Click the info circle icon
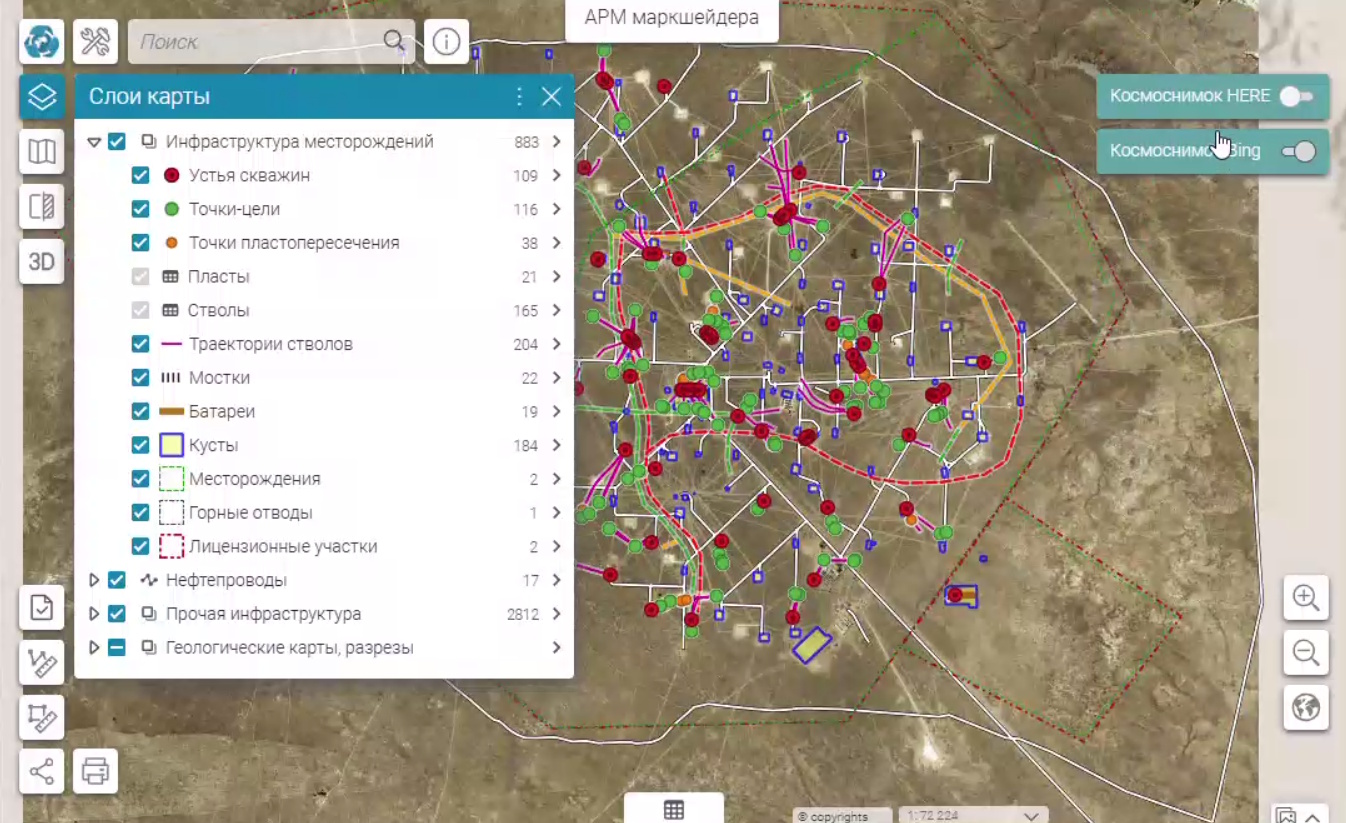Image resolution: width=1346 pixels, height=823 pixels. pyautogui.click(x=446, y=42)
